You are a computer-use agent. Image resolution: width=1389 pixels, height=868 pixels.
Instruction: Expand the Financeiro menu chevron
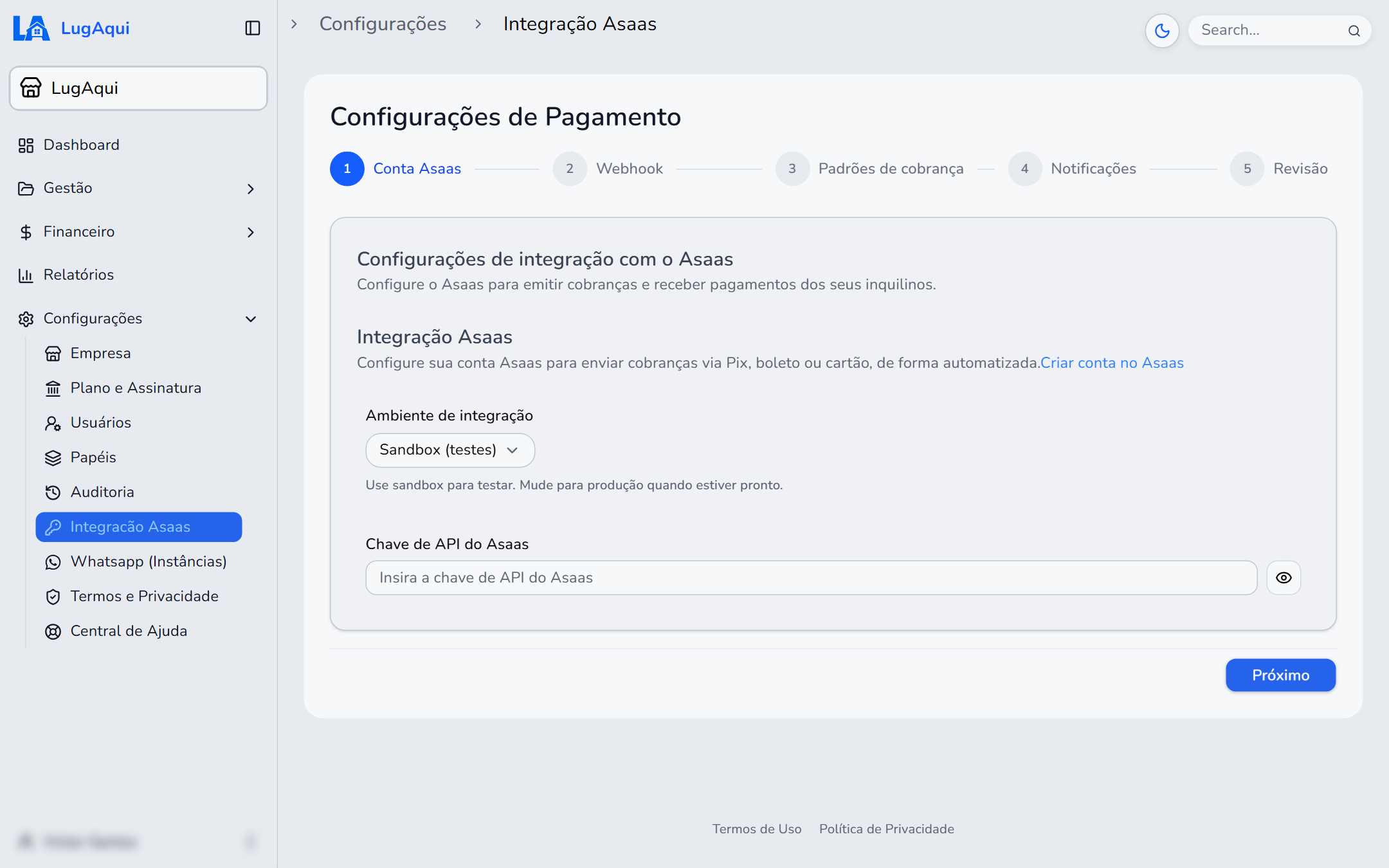coord(251,232)
